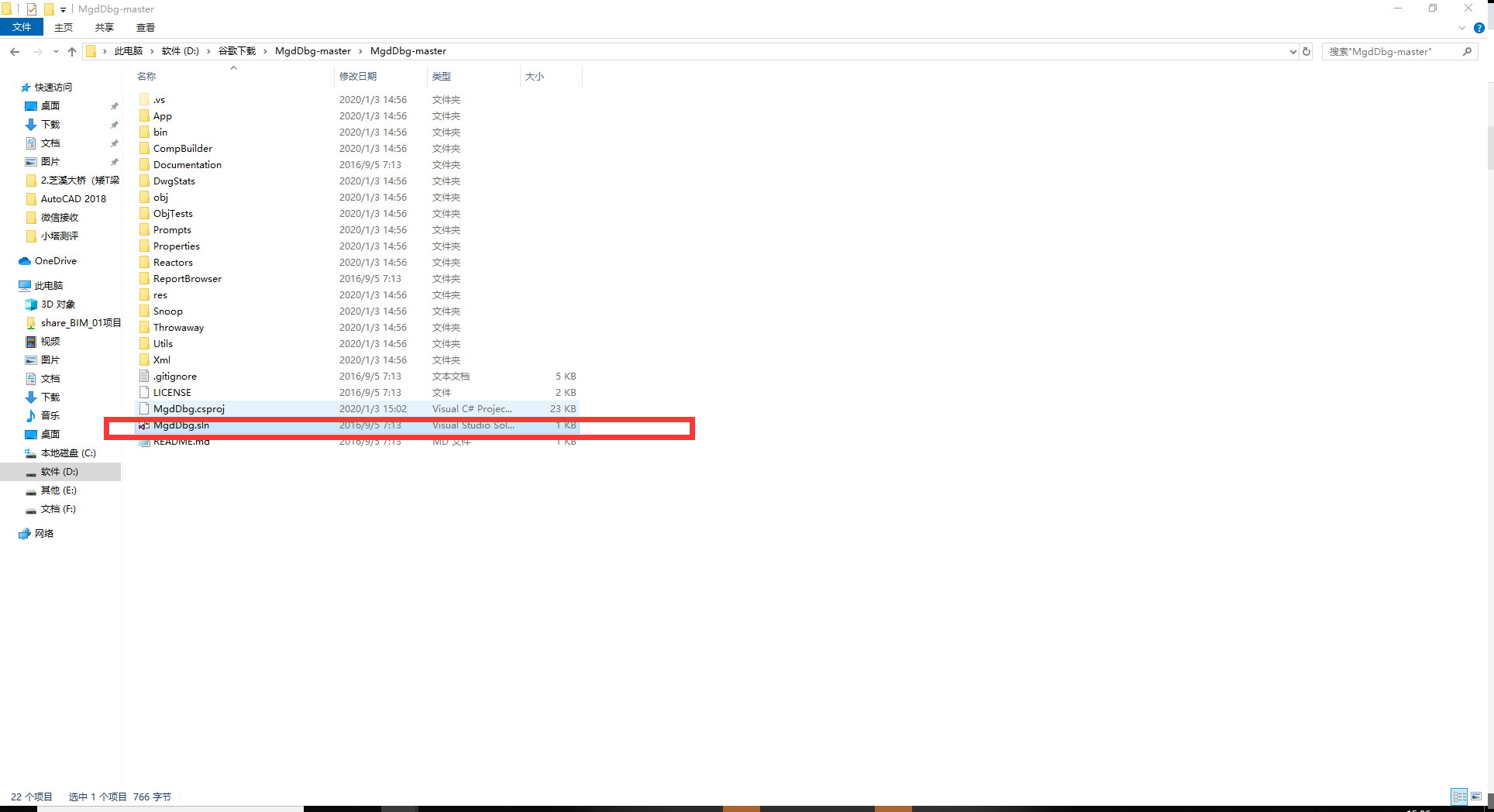
Task: Refresh the current folder view
Action: pyautogui.click(x=1306, y=52)
